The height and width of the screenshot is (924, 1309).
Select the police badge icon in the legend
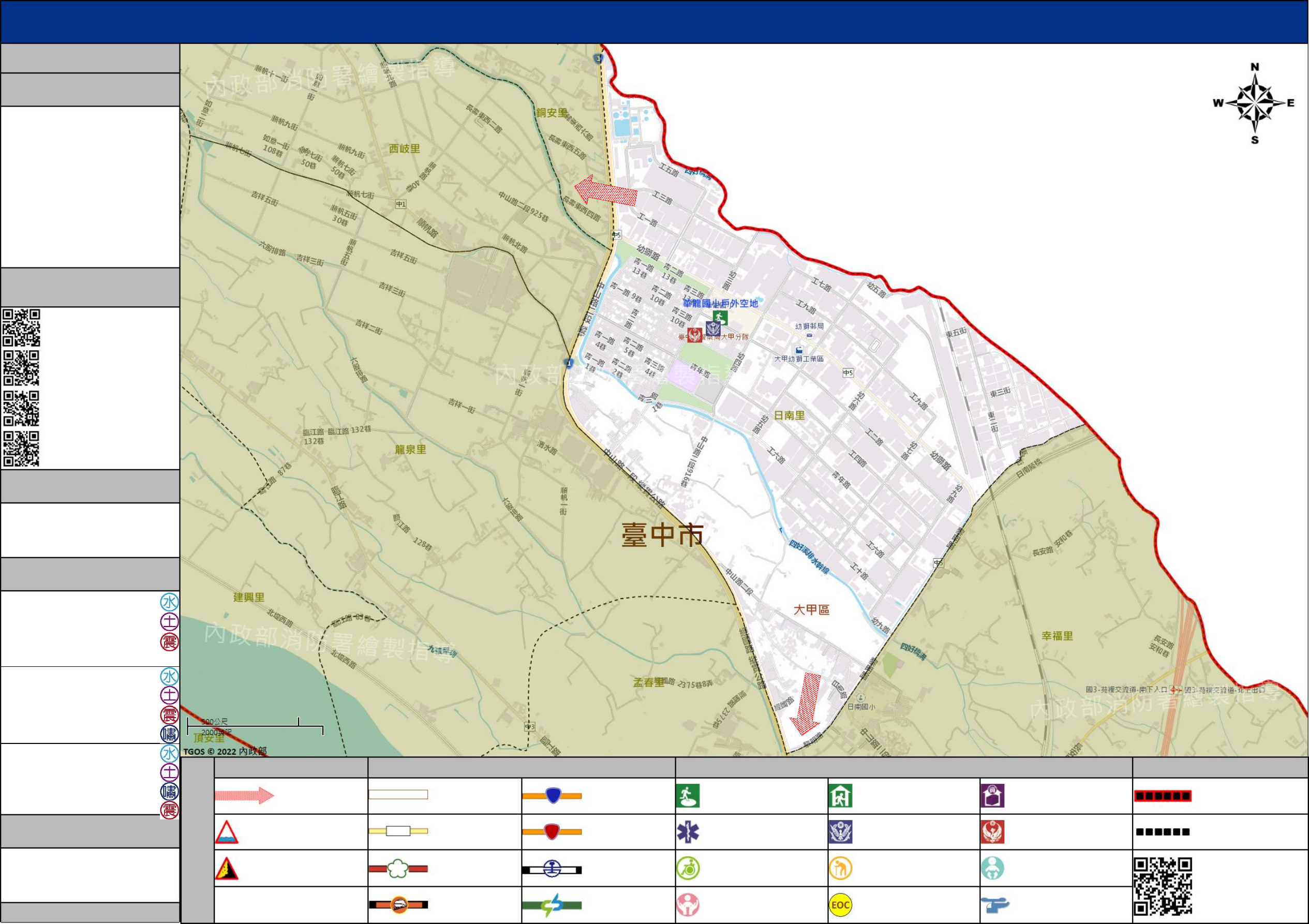pyautogui.click(x=840, y=833)
